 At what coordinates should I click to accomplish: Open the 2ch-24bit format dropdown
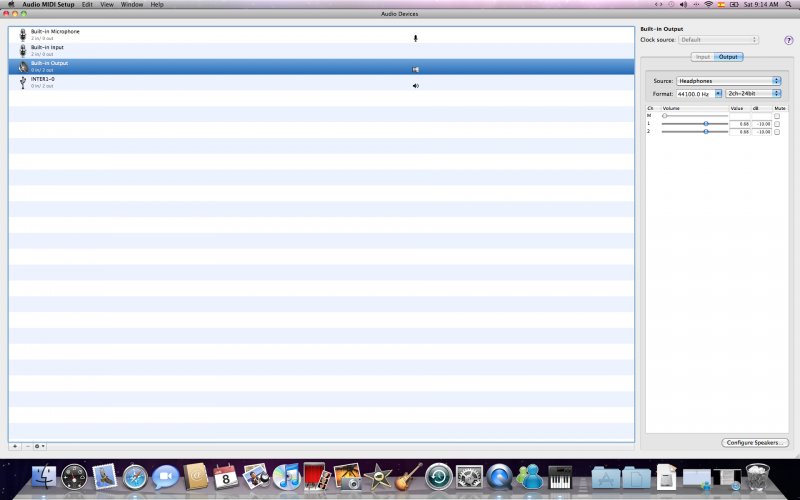(753, 94)
